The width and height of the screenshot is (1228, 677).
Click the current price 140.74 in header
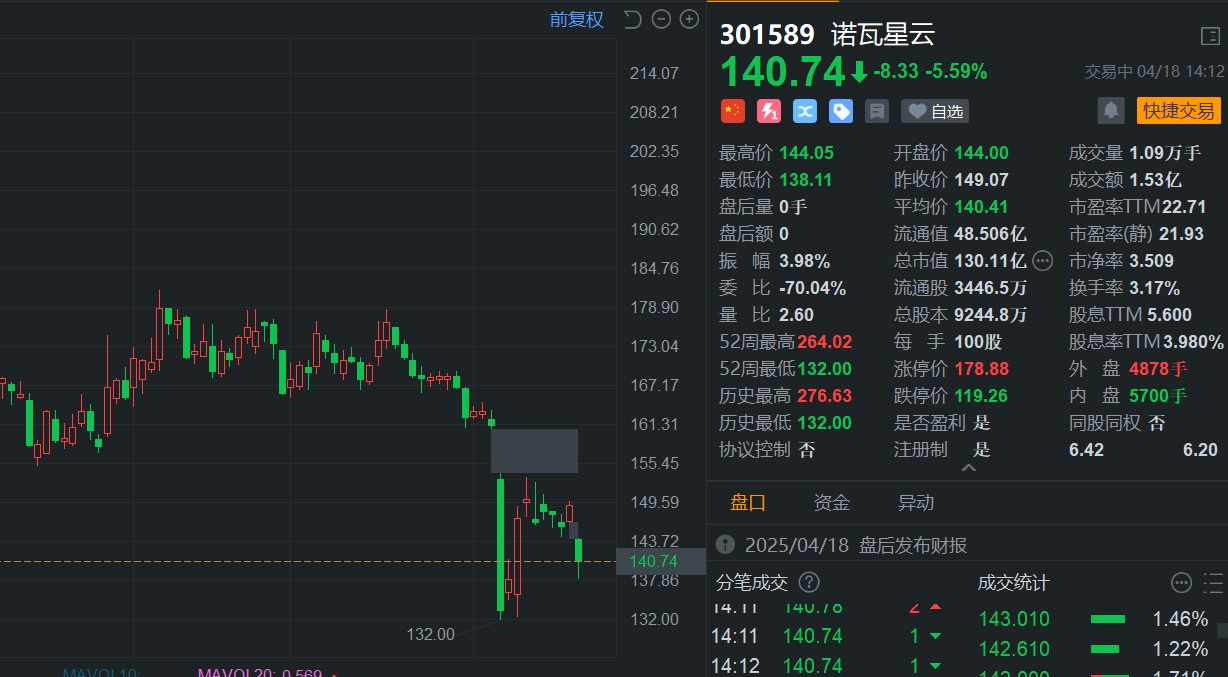coord(783,71)
